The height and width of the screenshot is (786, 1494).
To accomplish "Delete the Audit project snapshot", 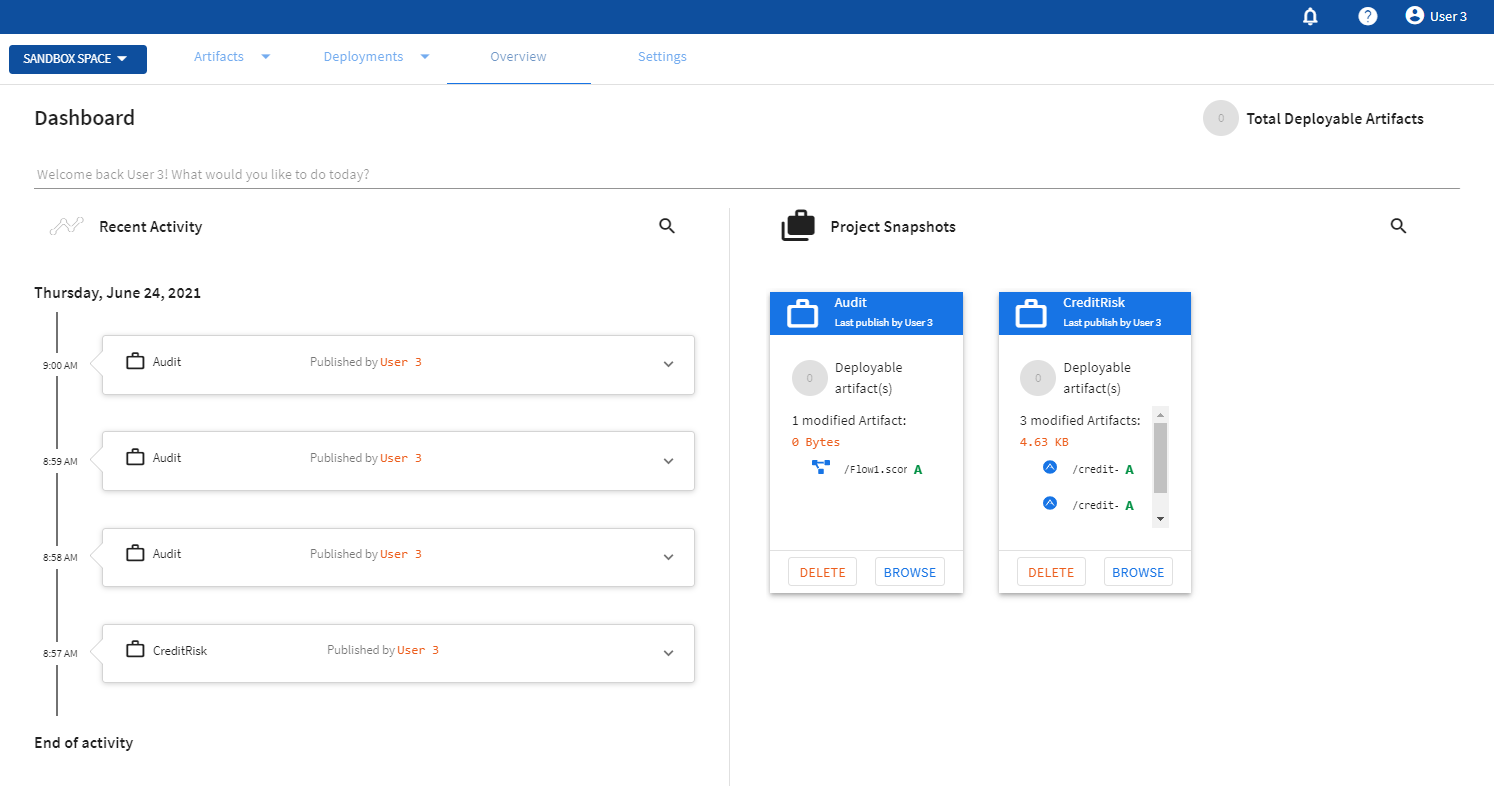I will [822, 572].
